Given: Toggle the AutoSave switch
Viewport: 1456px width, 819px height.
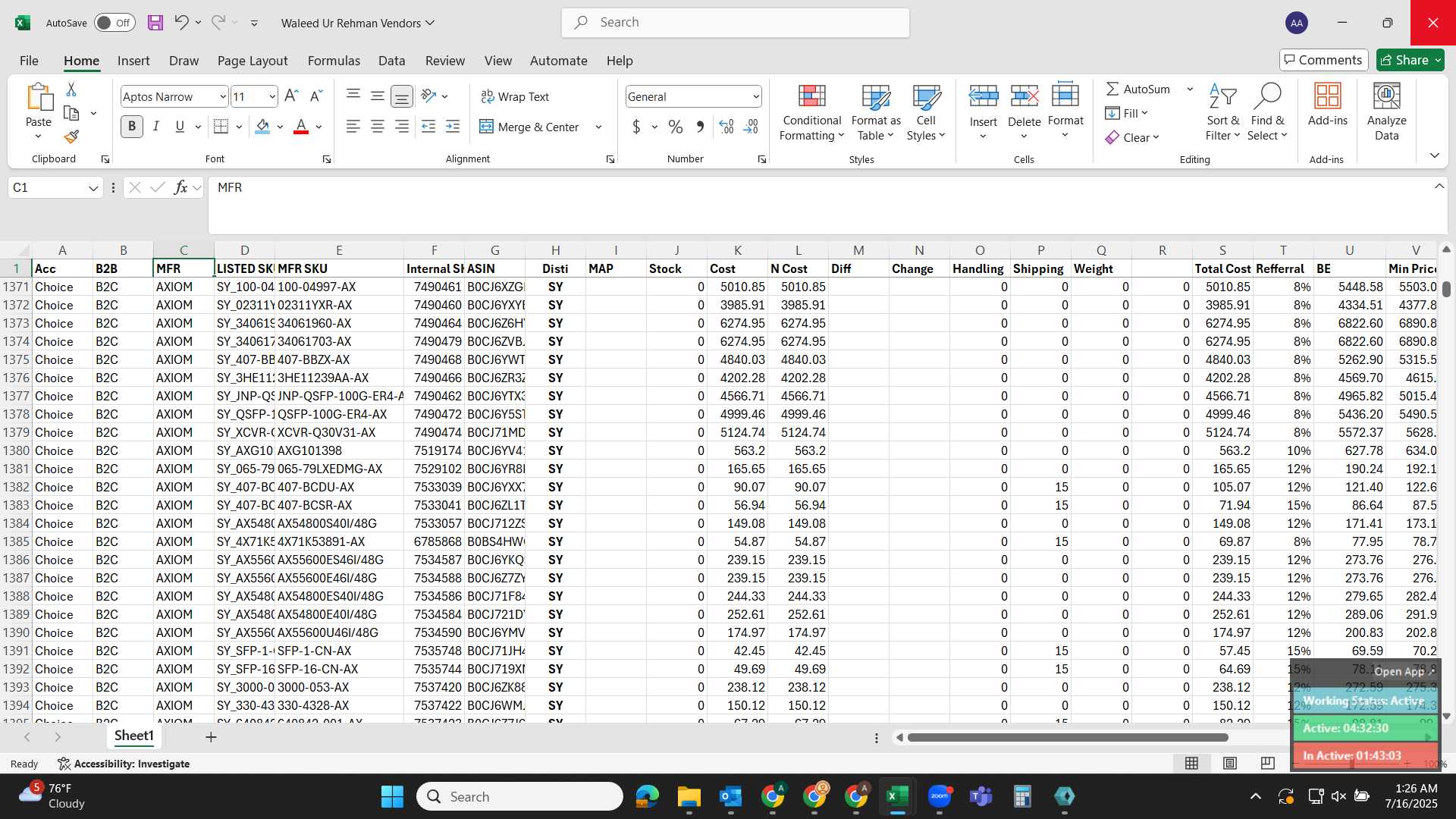Looking at the screenshot, I should [115, 23].
